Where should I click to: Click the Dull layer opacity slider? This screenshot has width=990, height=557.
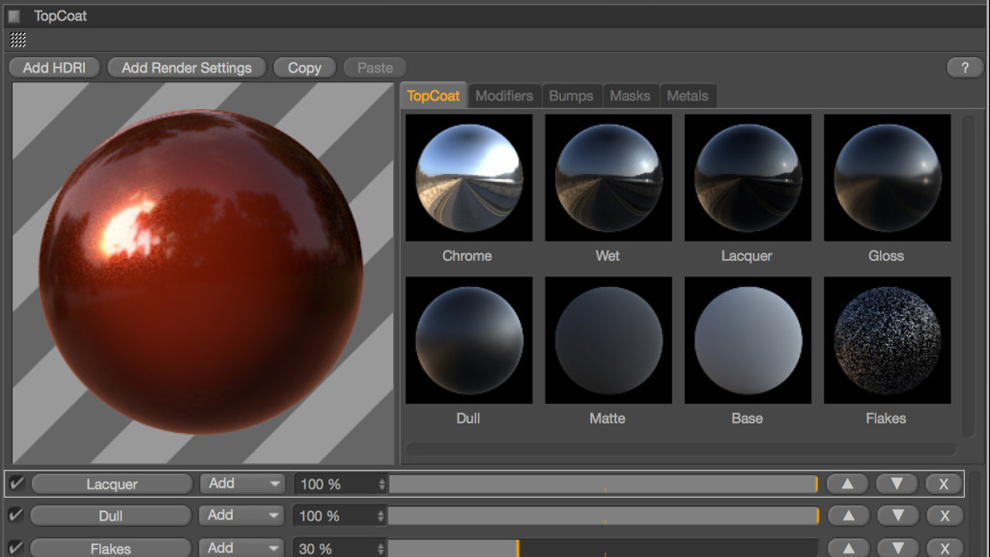point(603,515)
